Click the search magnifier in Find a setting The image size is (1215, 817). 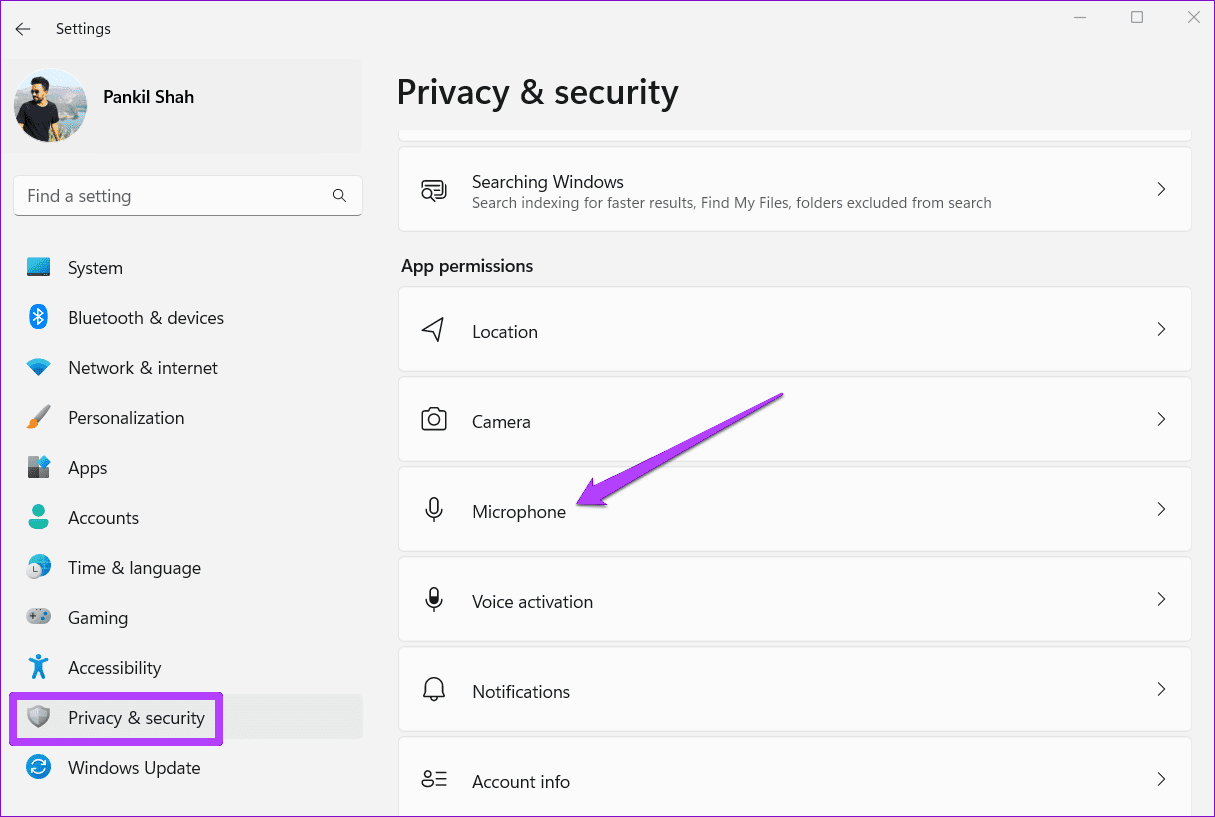339,195
